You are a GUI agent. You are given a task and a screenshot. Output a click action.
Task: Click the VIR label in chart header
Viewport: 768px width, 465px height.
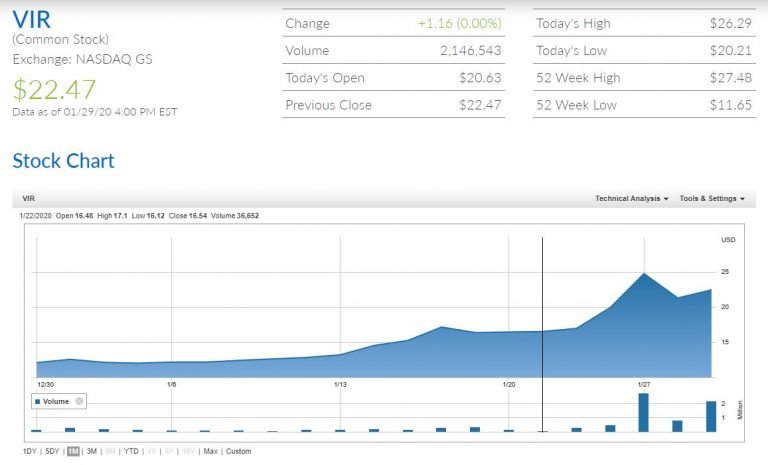26,198
